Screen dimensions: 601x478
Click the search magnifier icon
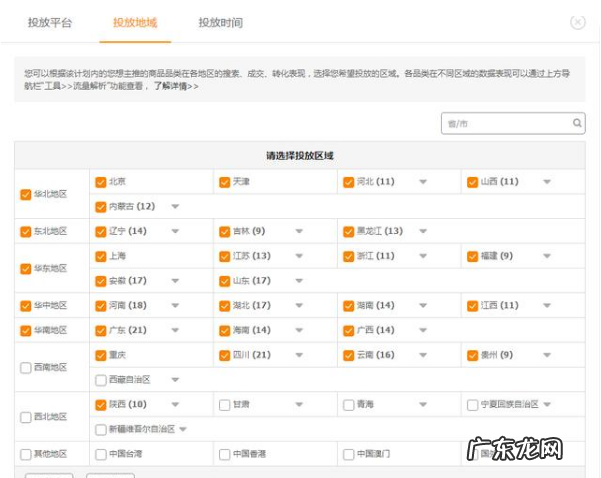click(x=577, y=123)
